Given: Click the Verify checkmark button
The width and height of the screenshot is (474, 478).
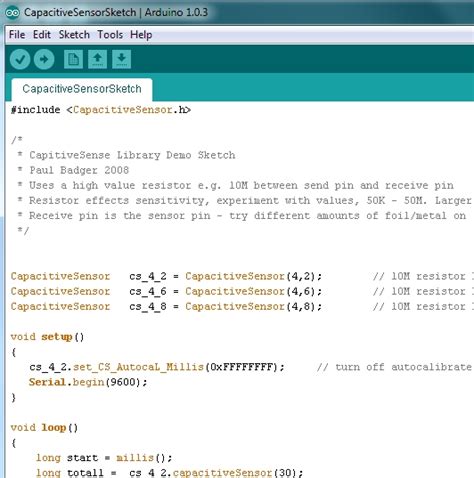Looking at the screenshot, I should coord(20,59).
